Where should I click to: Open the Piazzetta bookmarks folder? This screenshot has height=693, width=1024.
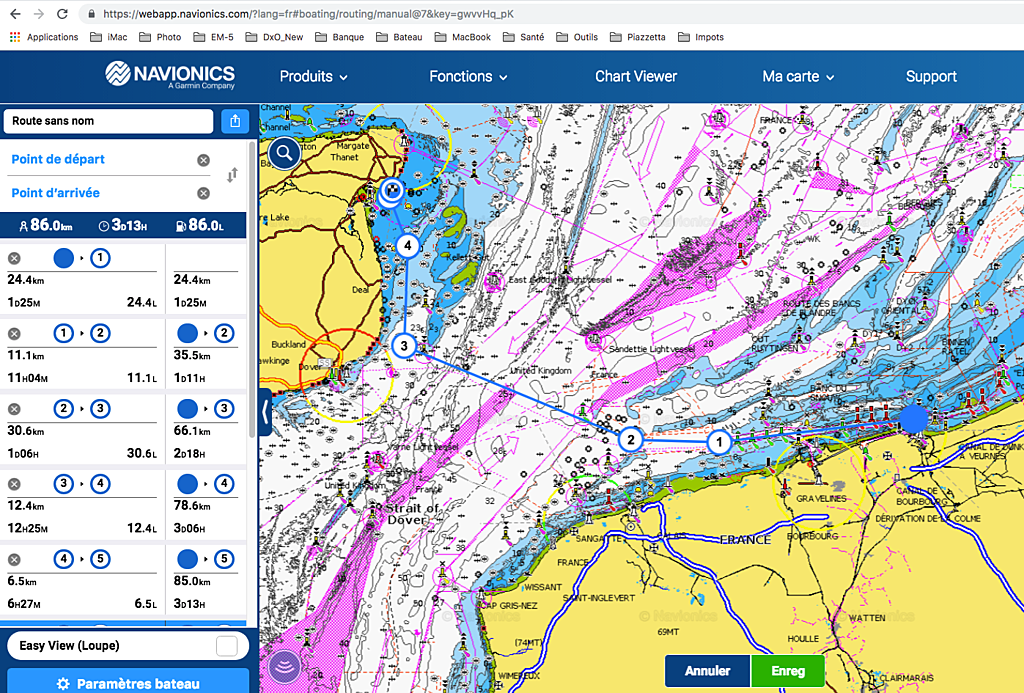click(x=638, y=37)
